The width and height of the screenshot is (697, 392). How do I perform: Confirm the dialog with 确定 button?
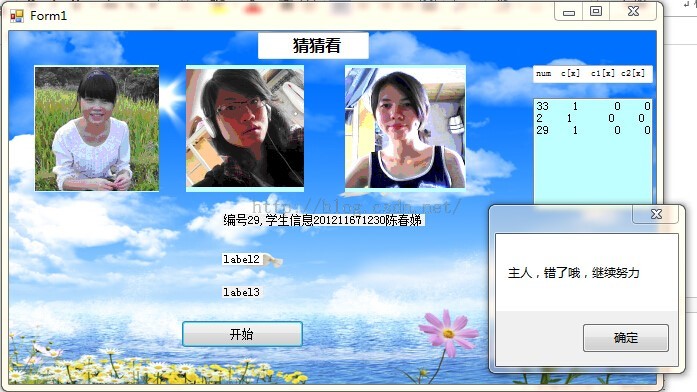(625, 338)
